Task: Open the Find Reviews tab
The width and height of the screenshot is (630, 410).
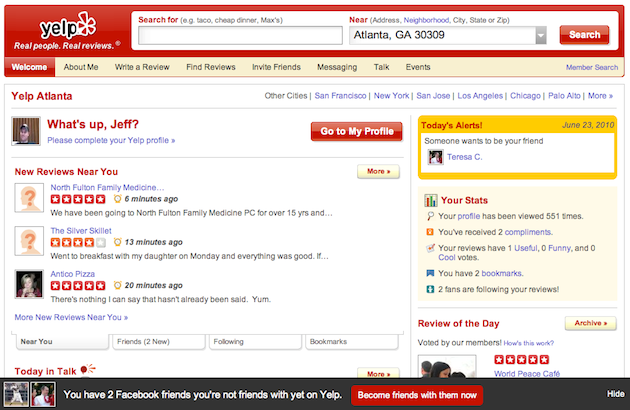Action: (x=211, y=67)
